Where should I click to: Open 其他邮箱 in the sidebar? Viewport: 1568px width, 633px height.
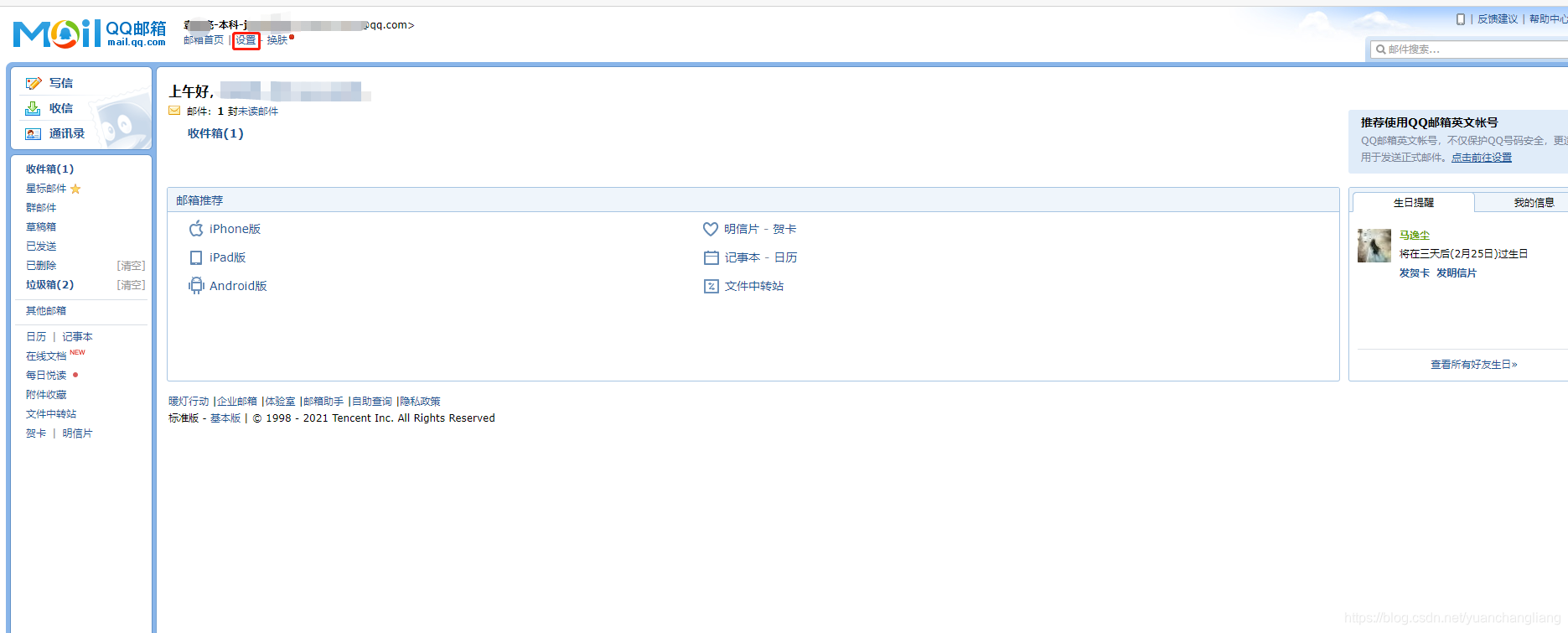pyautogui.click(x=46, y=311)
